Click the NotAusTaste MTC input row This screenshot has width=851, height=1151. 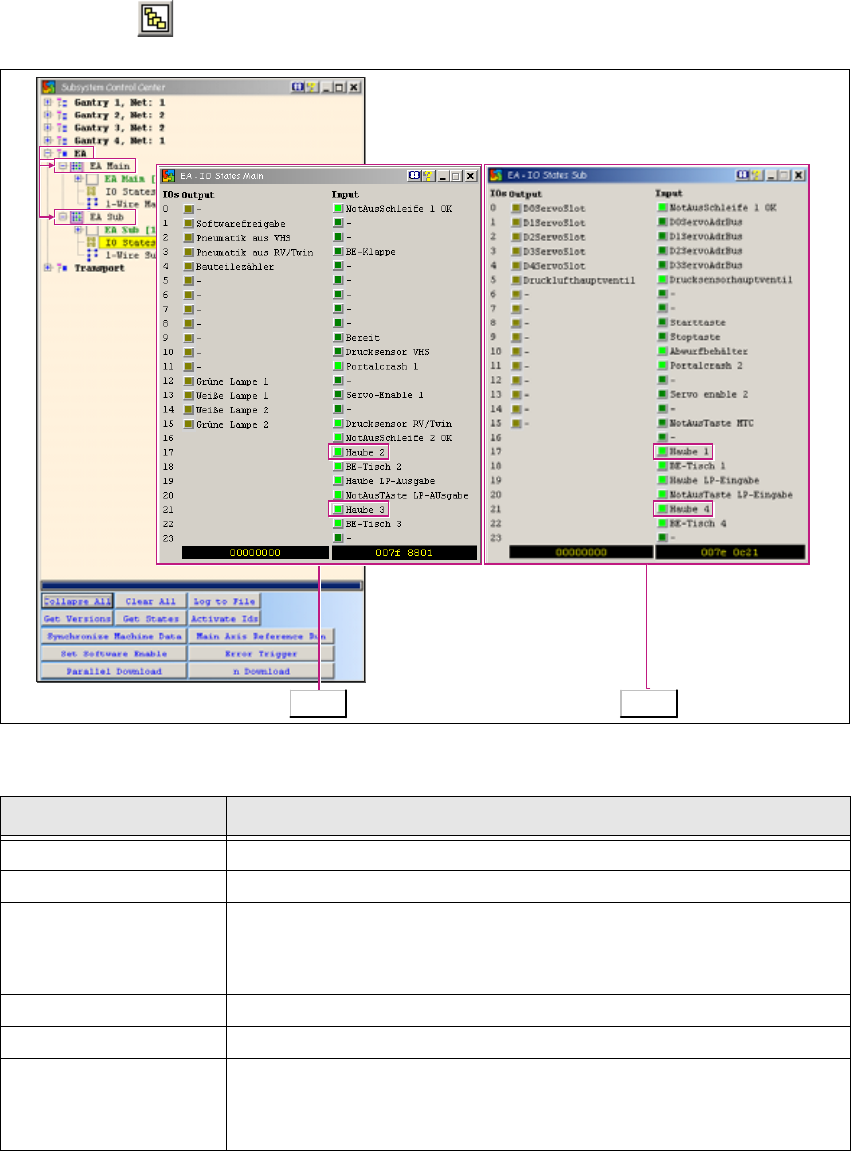point(706,423)
